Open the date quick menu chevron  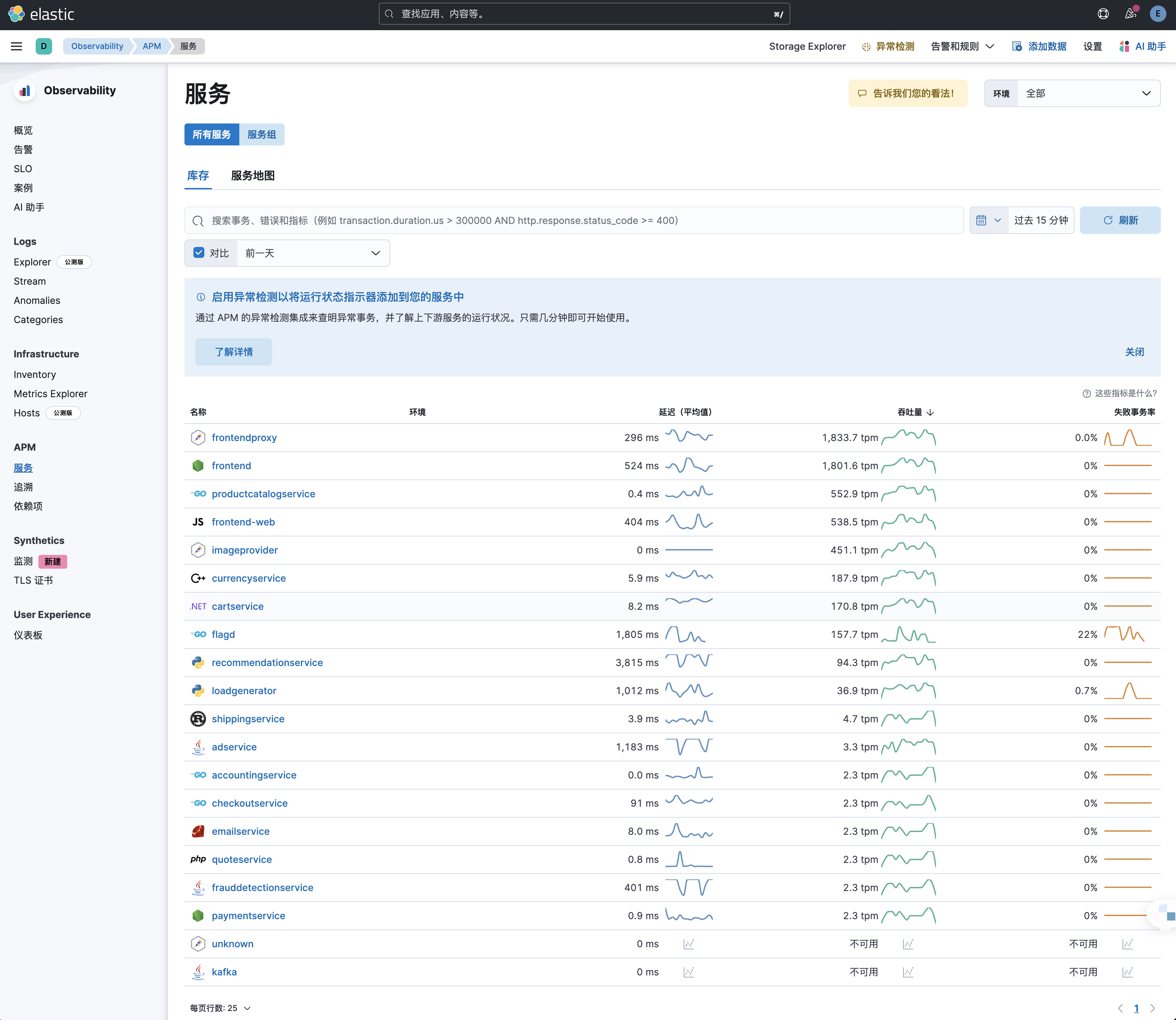tap(997, 220)
